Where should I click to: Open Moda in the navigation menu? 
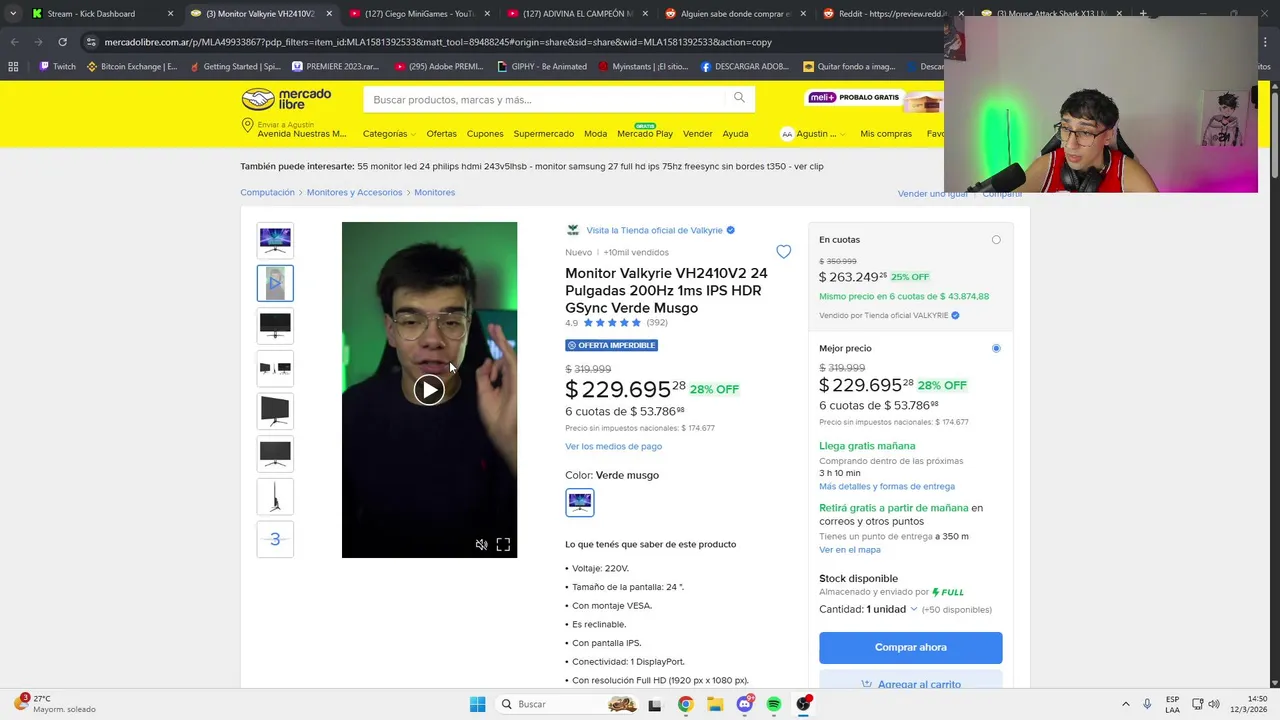point(595,134)
